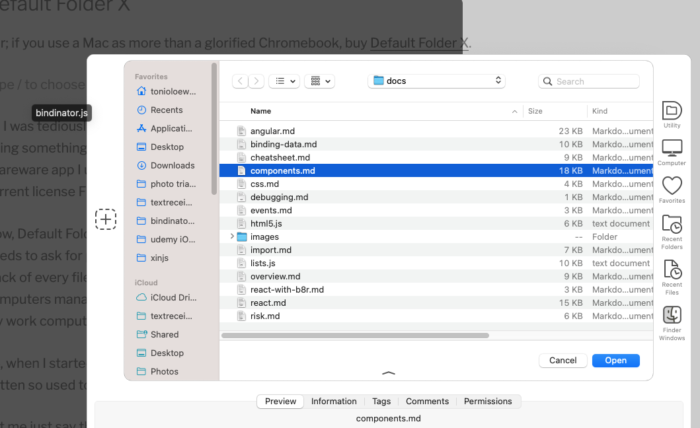Select the risk.md file
The height and width of the screenshot is (428, 700).
point(436,316)
